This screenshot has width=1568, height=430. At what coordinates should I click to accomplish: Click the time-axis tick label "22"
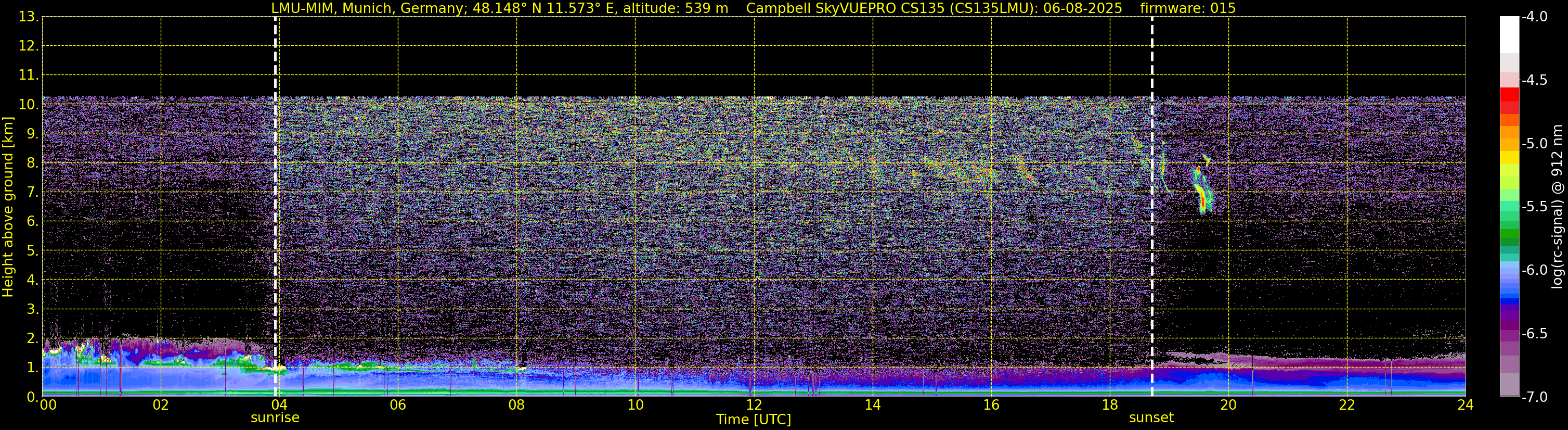[x=1347, y=406]
